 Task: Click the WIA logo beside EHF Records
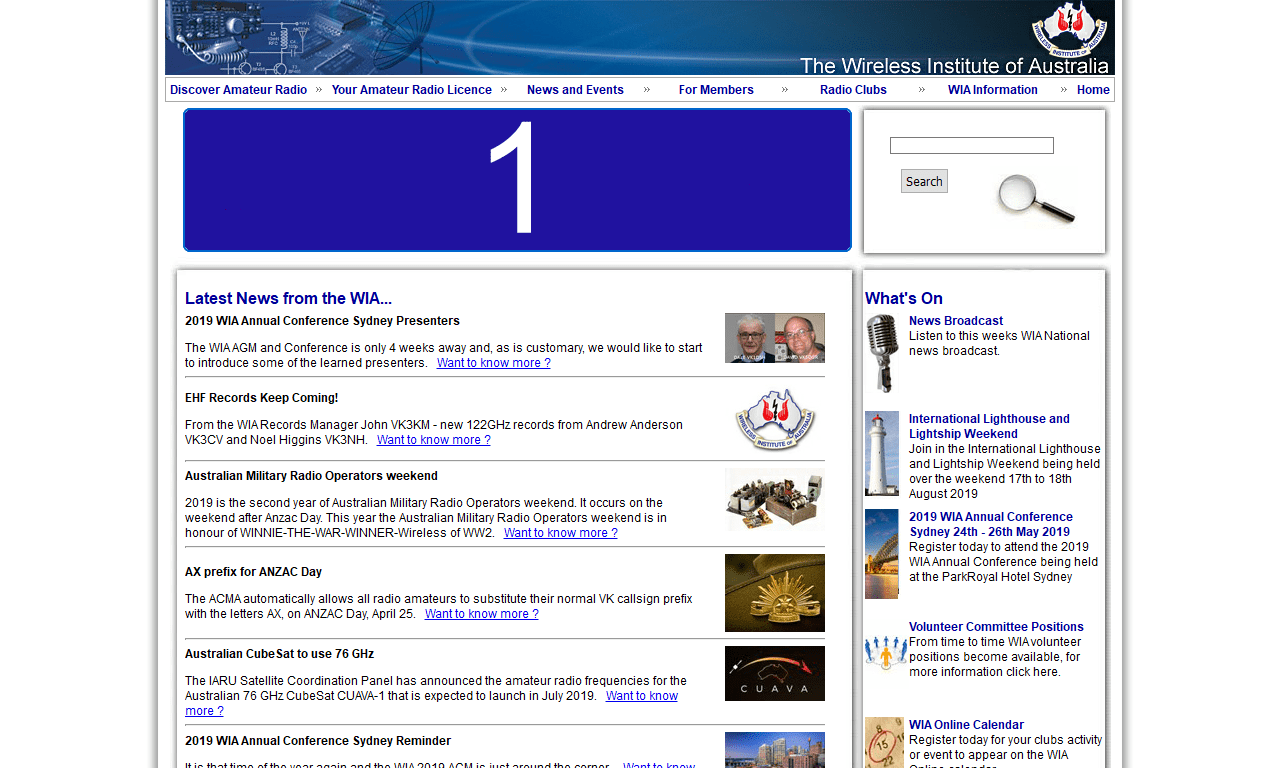click(775, 420)
